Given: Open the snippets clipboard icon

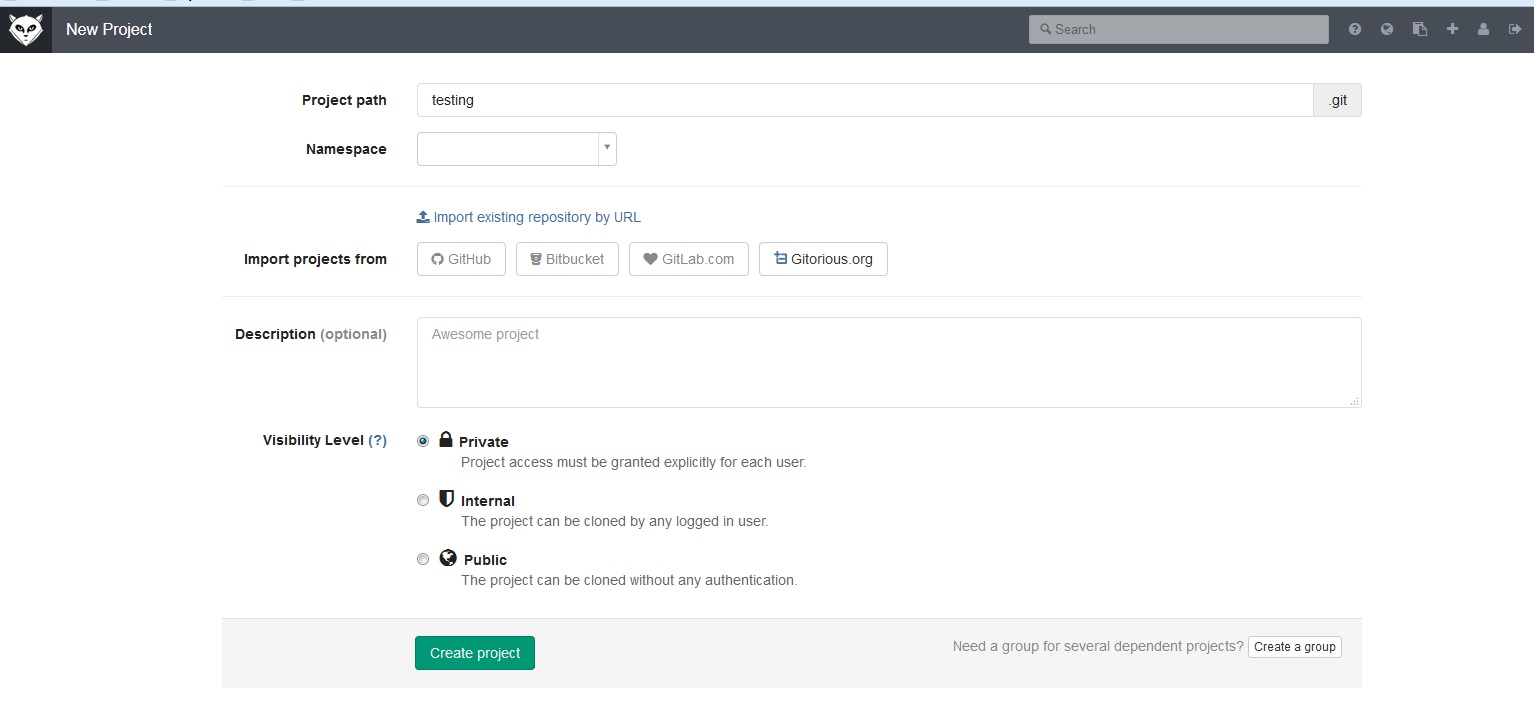Looking at the screenshot, I should click(x=1419, y=29).
